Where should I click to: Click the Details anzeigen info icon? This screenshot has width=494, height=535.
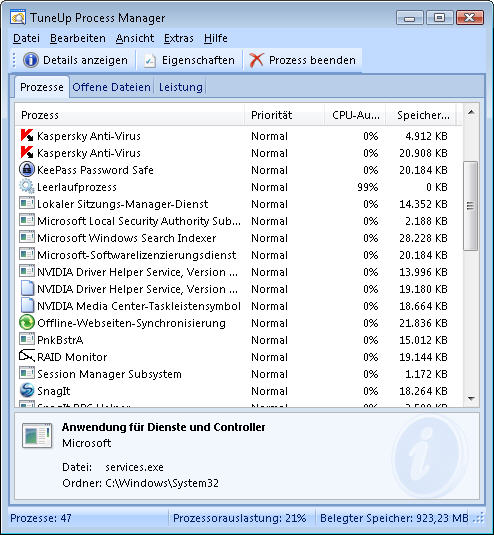[31, 60]
